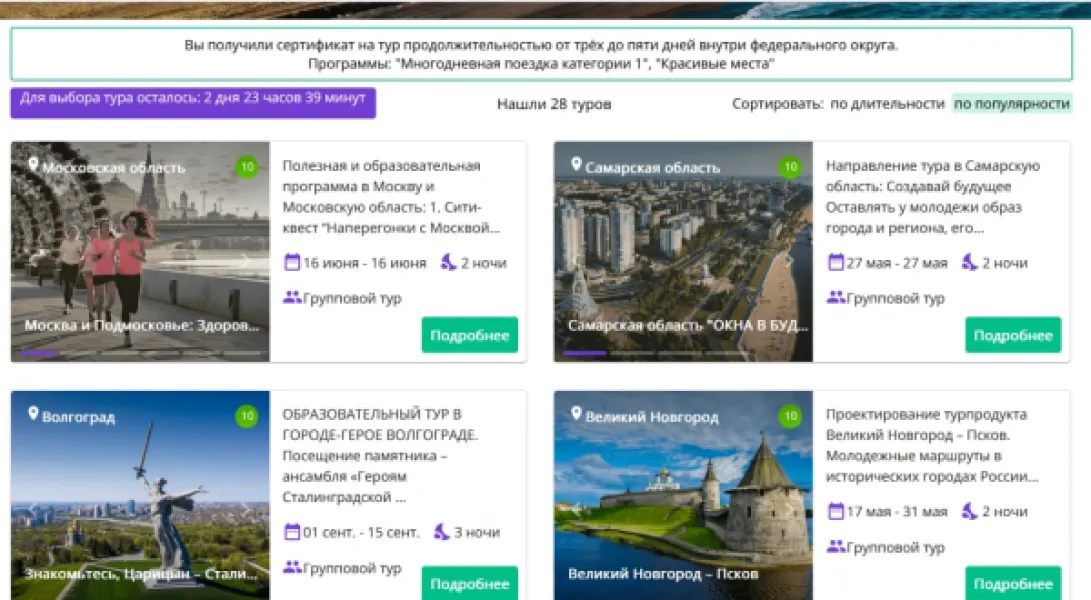1091x600 pixels.
Task: Click the '27 мая - 27 мая' dates
Action: click(897, 263)
